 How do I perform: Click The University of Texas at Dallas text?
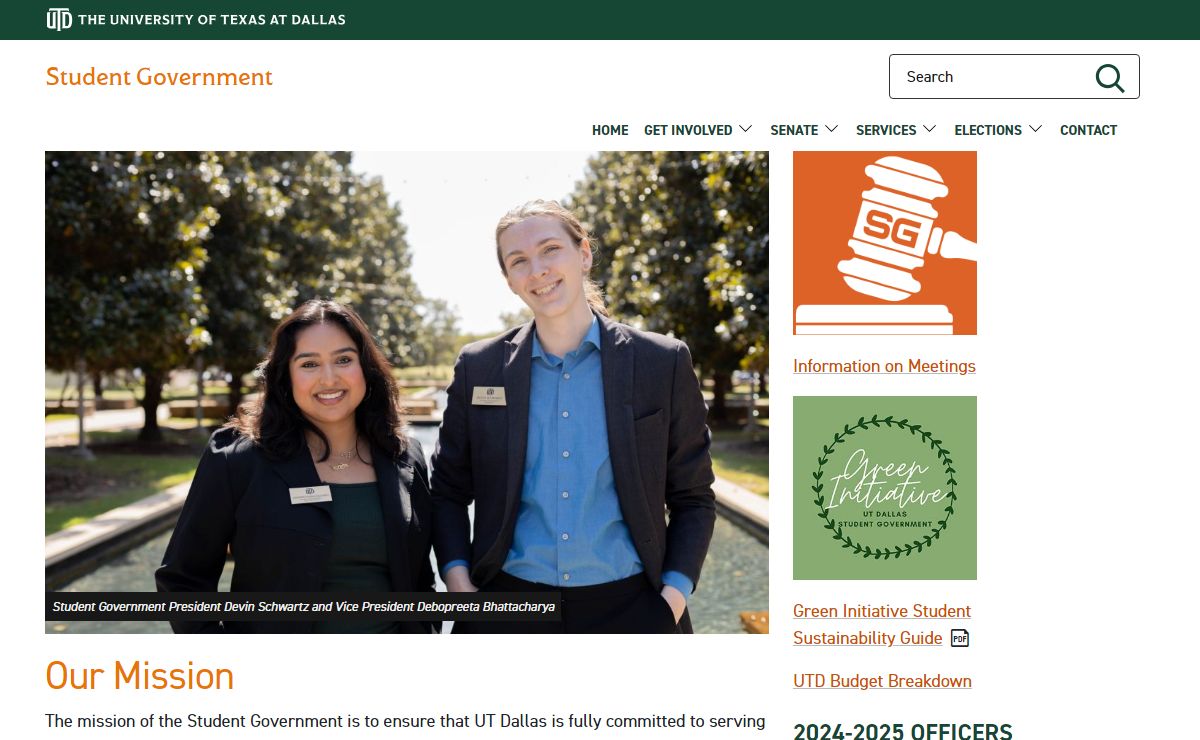point(212,19)
